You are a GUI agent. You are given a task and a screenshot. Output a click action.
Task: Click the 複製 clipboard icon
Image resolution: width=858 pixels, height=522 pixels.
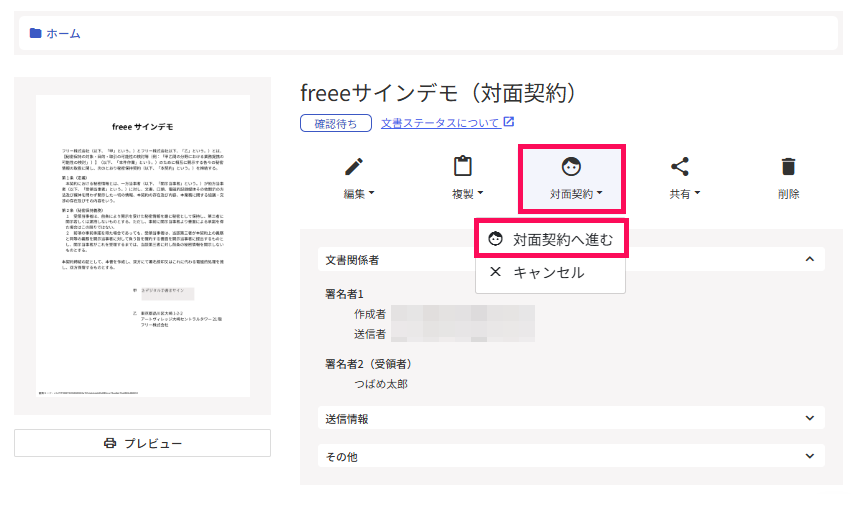tap(463, 166)
